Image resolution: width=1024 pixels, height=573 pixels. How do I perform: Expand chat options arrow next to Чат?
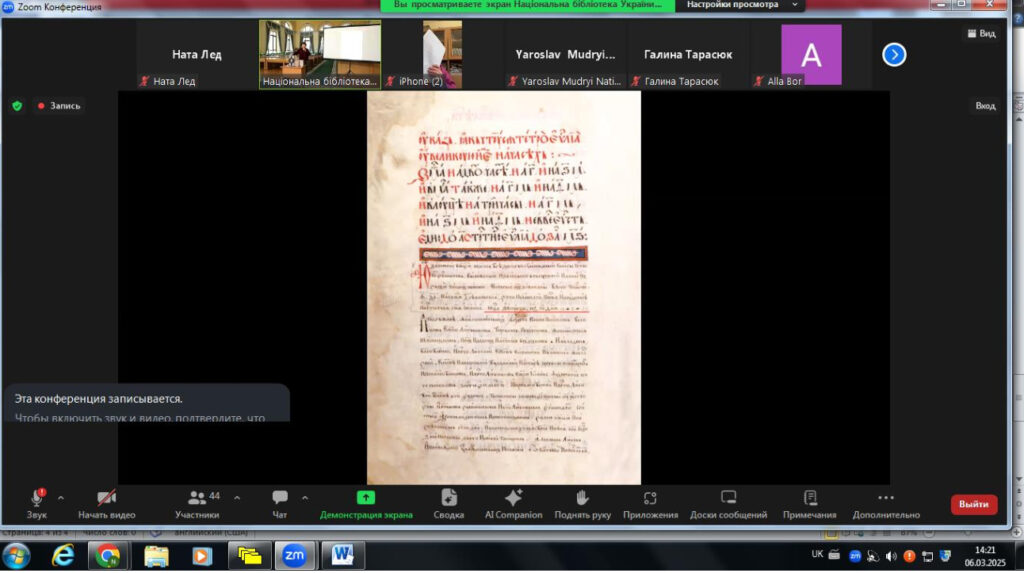click(305, 499)
